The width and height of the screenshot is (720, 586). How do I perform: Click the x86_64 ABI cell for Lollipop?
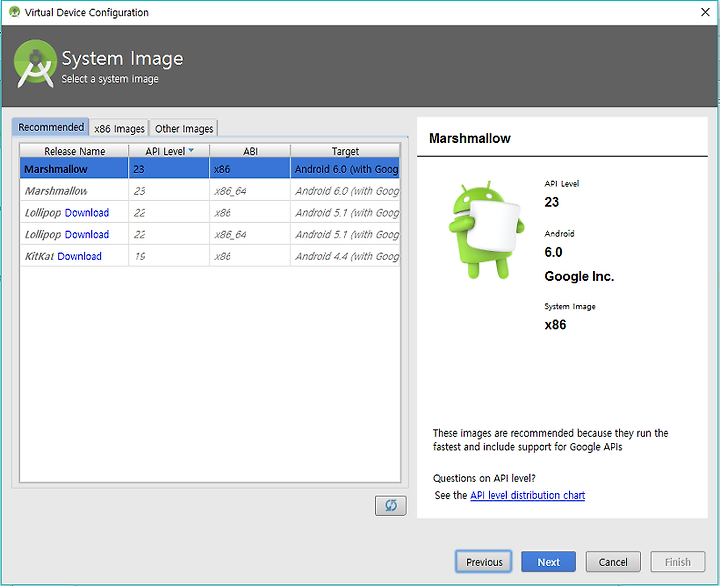tap(250, 234)
